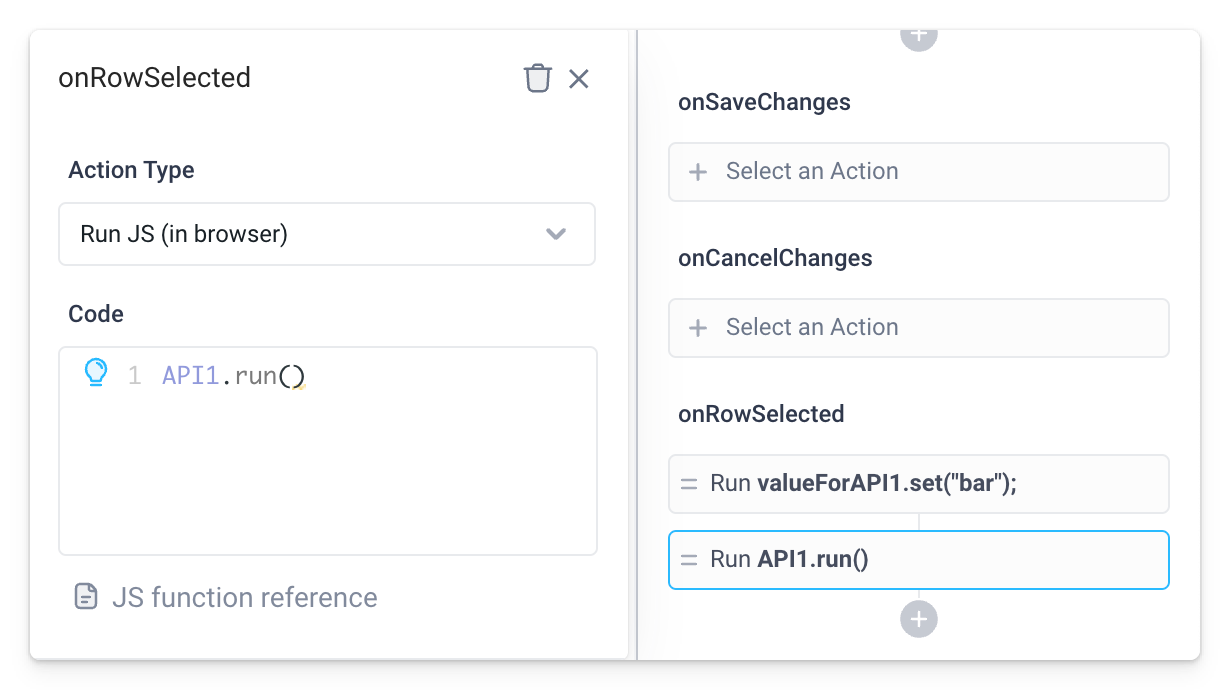1230x690 pixels.
Task: Click line number 1 in code editor
Action: [x=134, y=377]
